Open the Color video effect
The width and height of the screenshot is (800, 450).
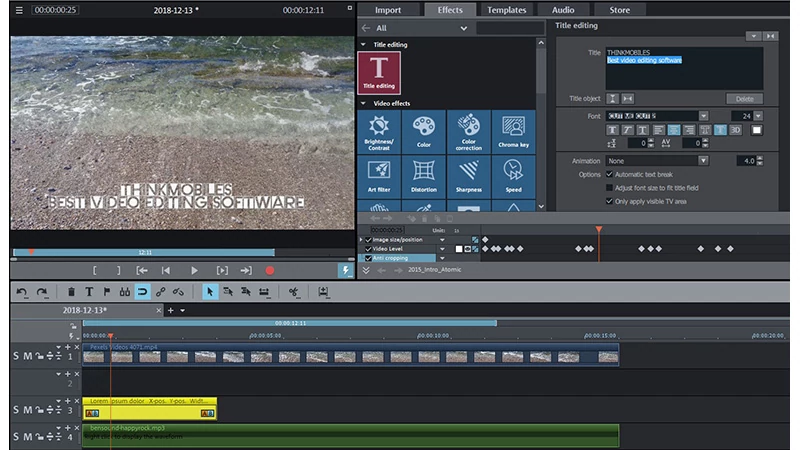pos(424,132)
